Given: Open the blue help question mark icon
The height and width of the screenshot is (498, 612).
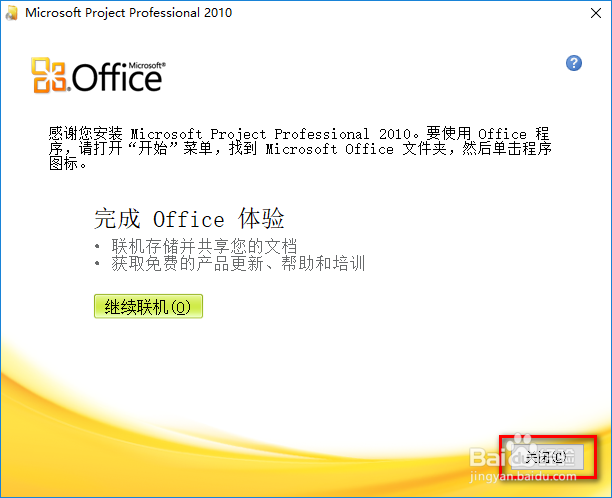Looking at the screenshot, I should click(573, 63).
